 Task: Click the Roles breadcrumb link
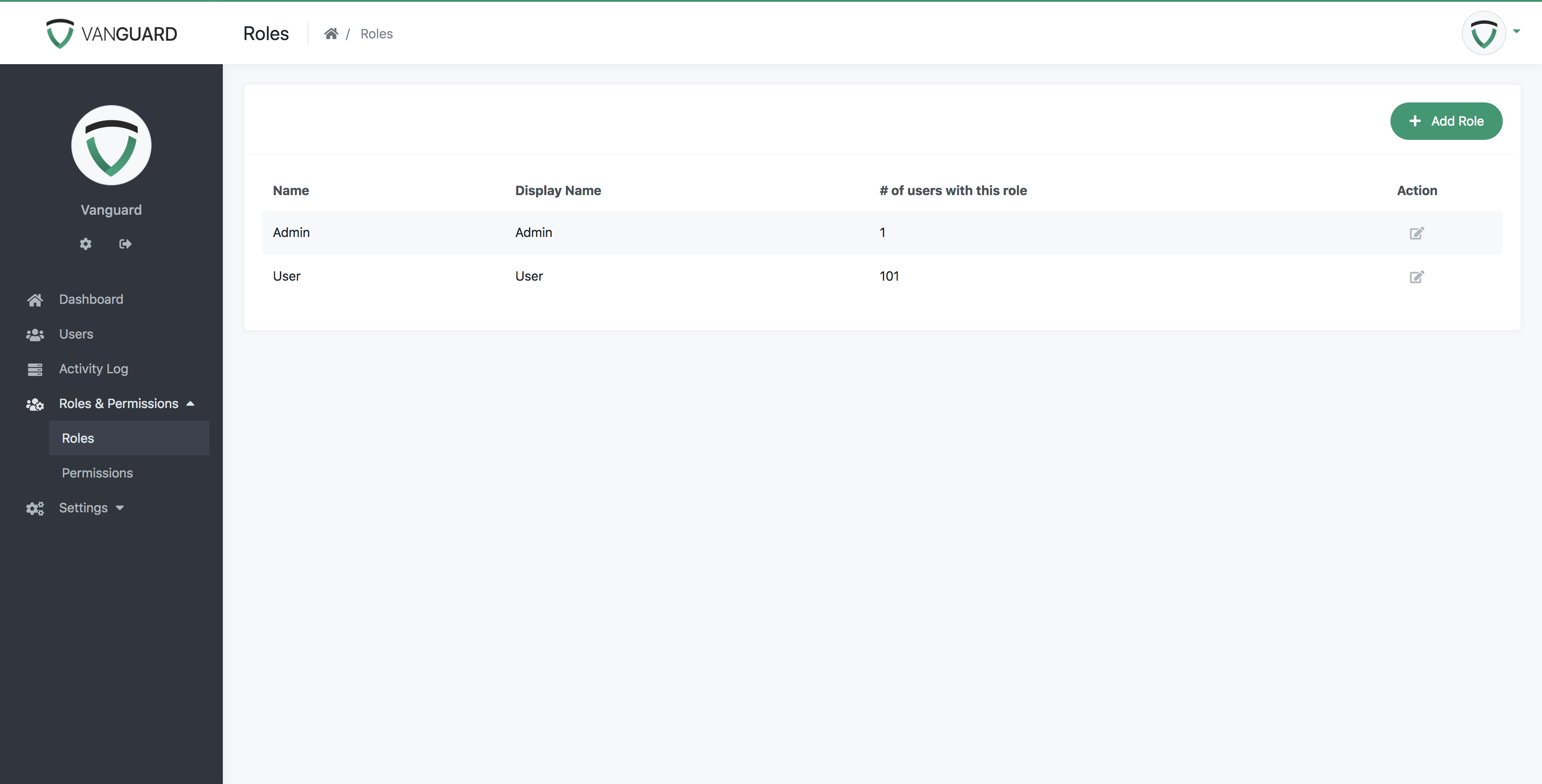coord(376,33)
